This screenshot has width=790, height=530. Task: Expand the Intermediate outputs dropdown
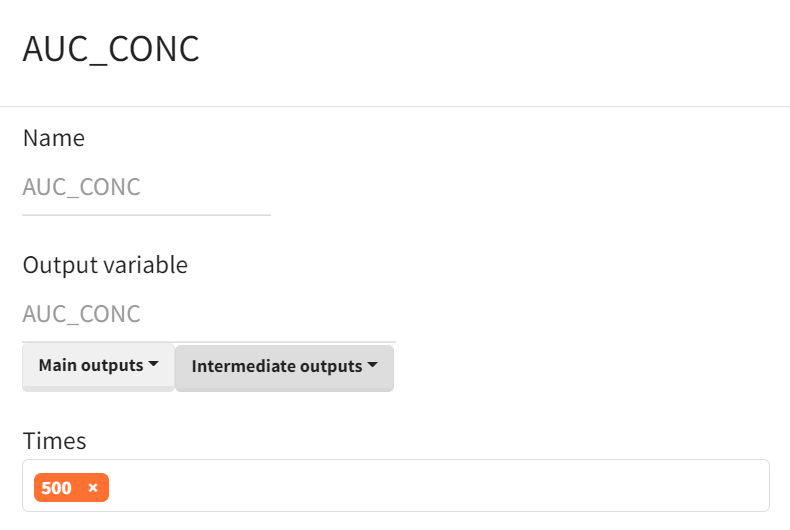284,367
